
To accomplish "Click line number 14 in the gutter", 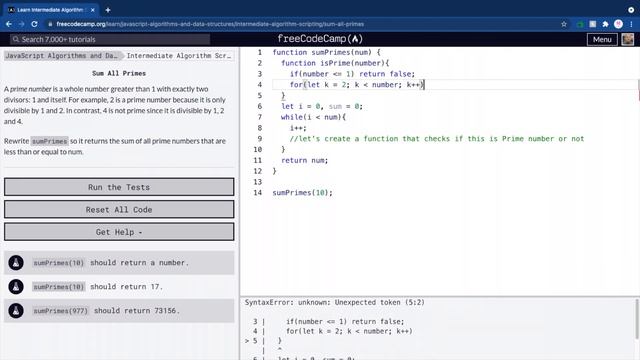I will pyautogui.click(x=258, y=193).
